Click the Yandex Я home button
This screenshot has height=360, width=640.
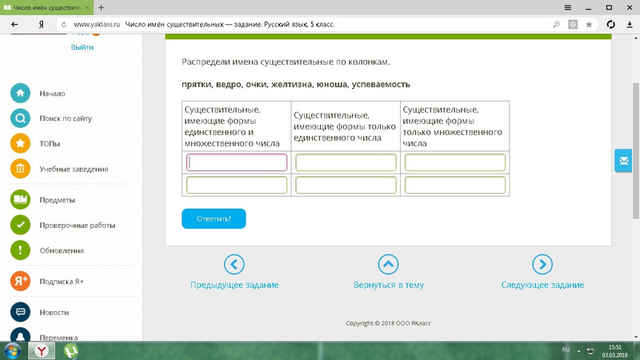coord(41,24)
